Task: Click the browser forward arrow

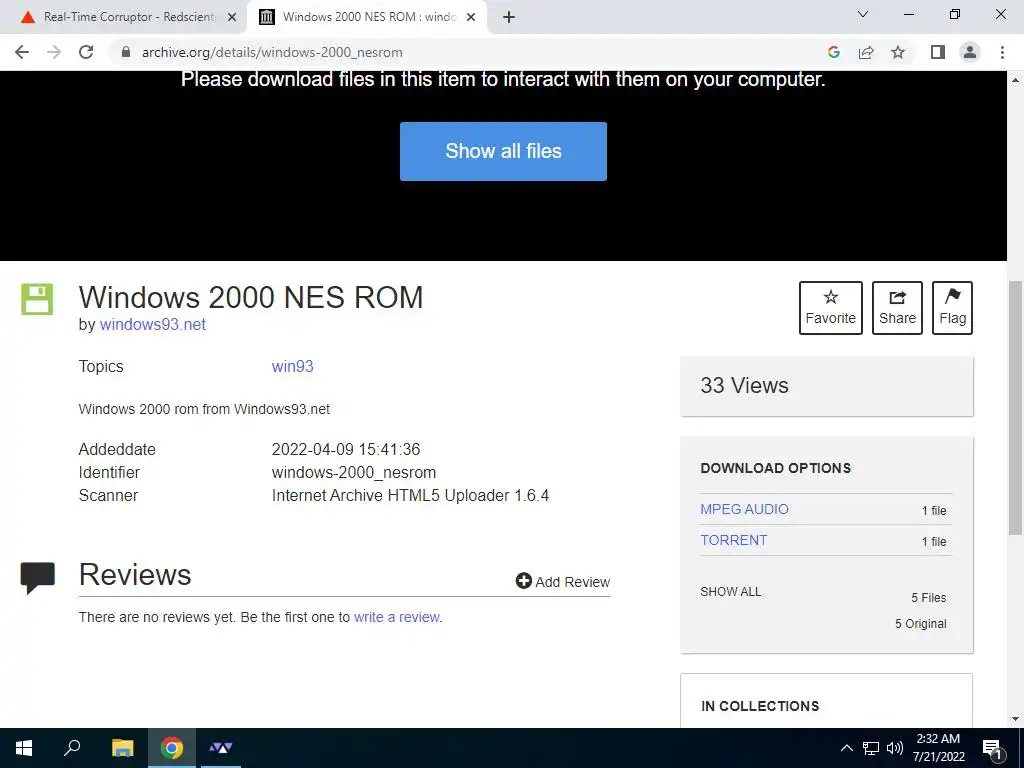Action: click(x=54, y=52)
